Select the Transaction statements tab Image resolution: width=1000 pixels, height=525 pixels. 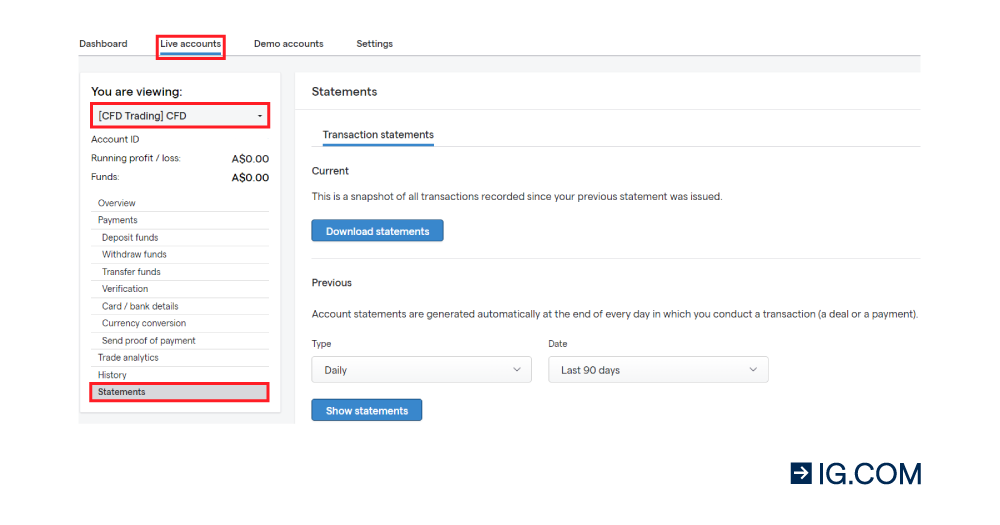coord(378,135)
